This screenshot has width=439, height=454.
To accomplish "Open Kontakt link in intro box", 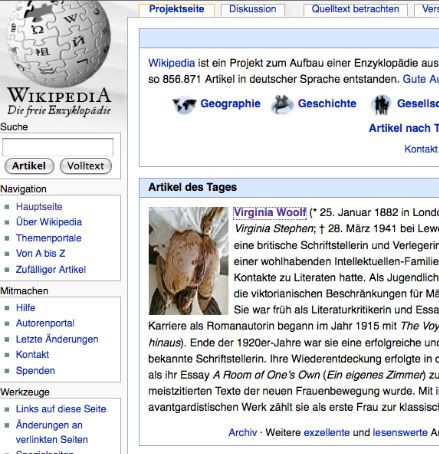I will [421, 149].
